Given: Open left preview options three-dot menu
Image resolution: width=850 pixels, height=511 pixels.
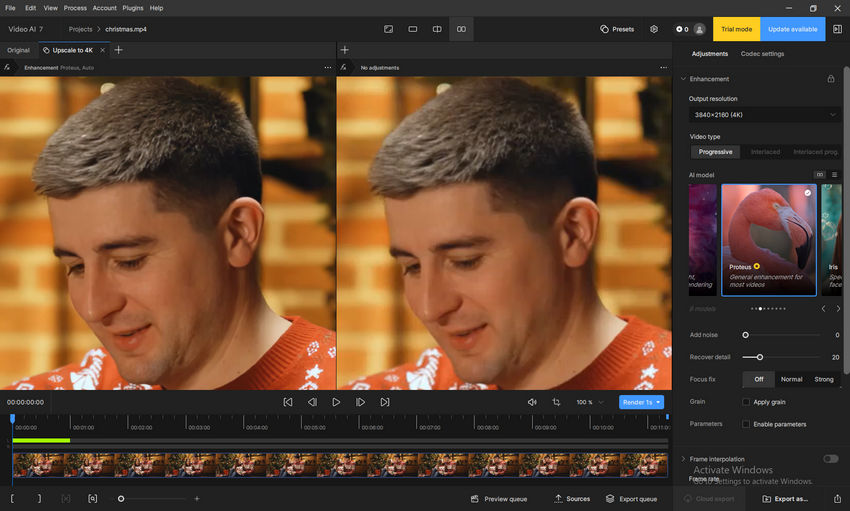Looking at the screenshot, I should (327, 68).
